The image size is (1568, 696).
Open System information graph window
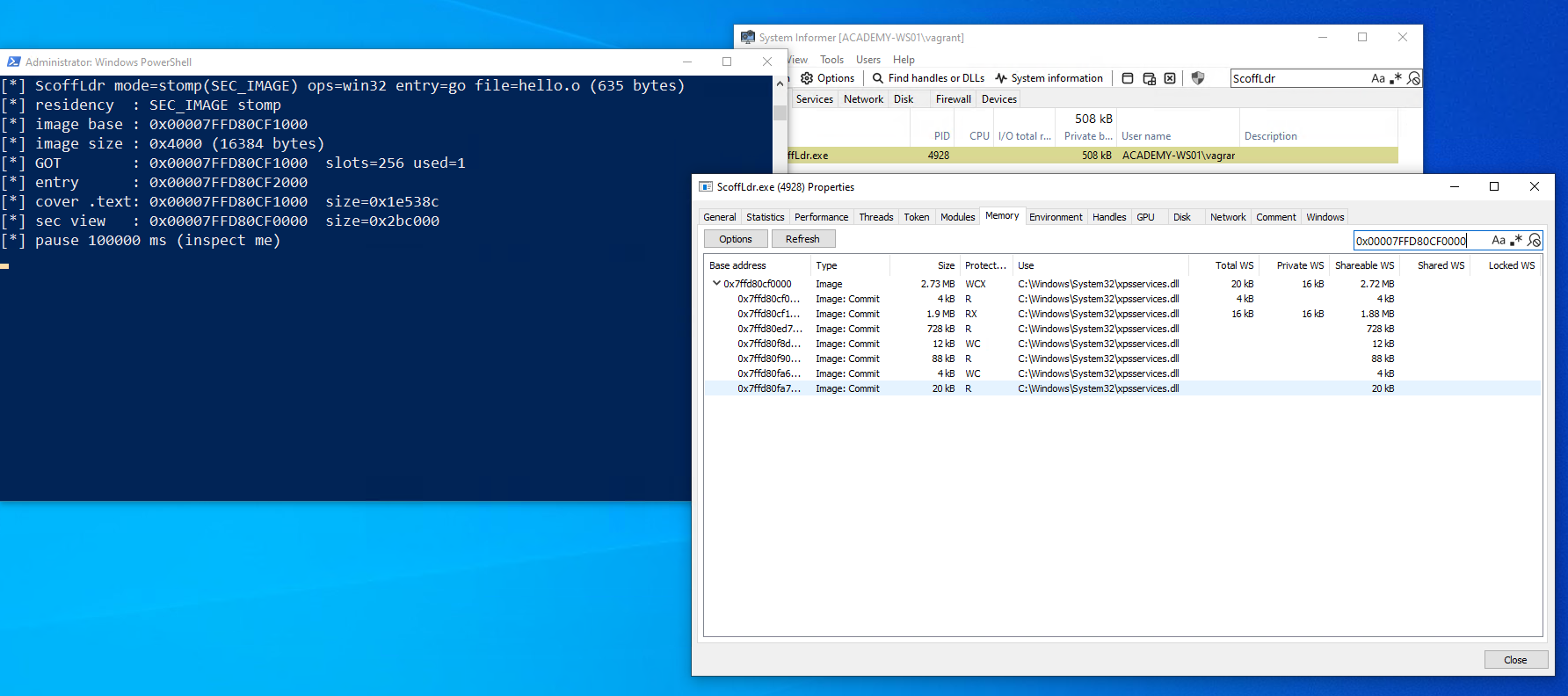[1049, 78]
